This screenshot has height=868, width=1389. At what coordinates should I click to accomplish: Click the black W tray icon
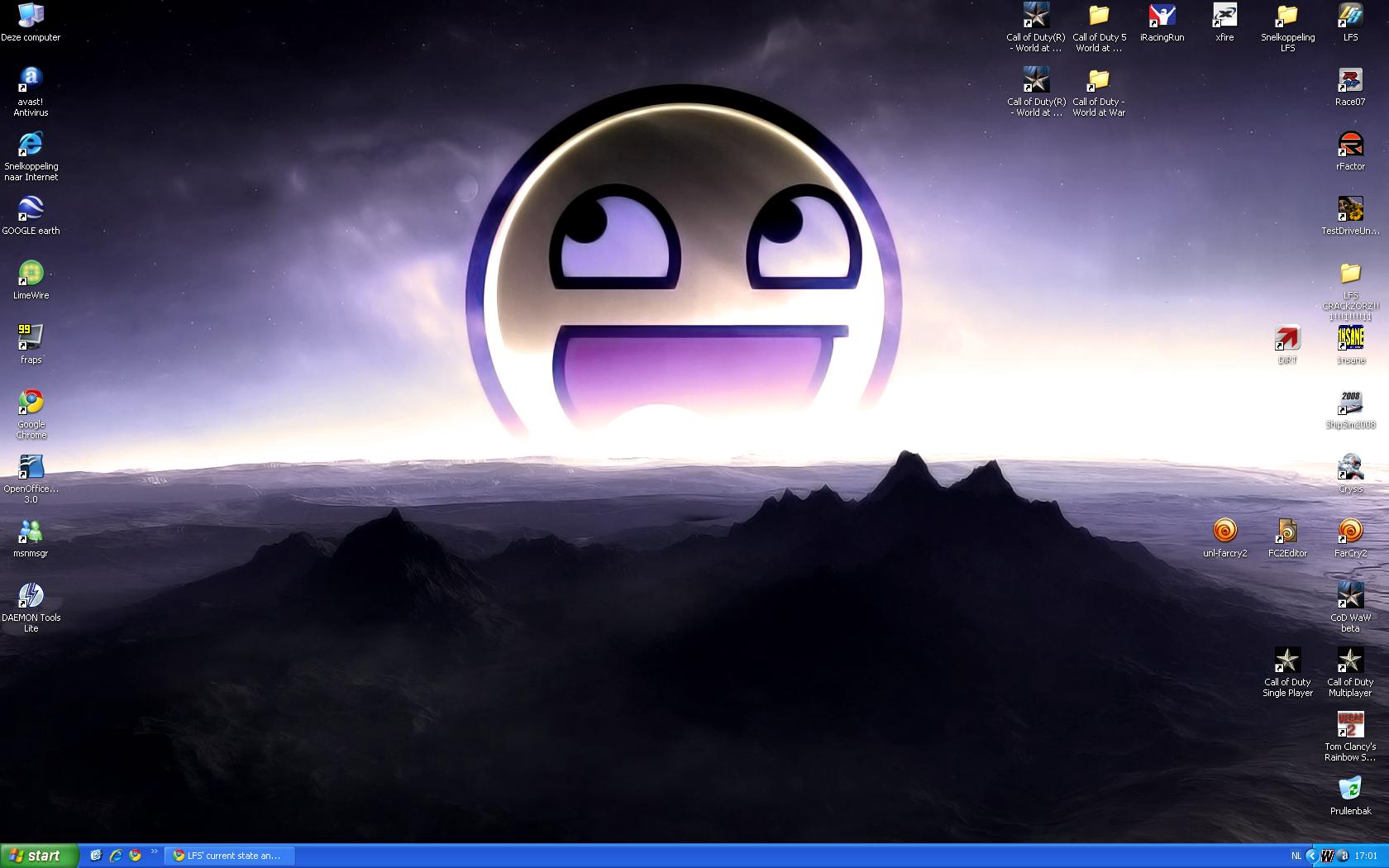1328,856
